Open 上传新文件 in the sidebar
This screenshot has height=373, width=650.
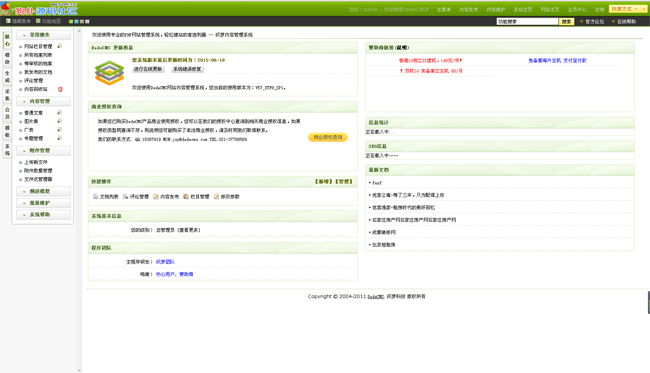[x=36, y=162]
